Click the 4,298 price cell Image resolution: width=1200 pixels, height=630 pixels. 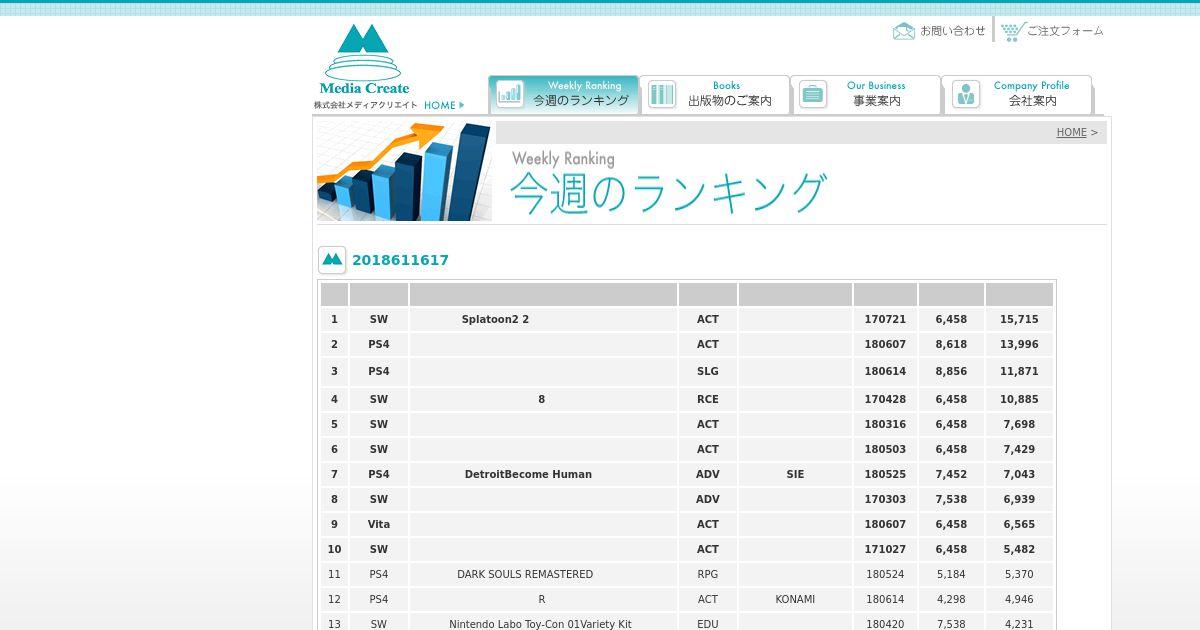(x=951, y=599)
